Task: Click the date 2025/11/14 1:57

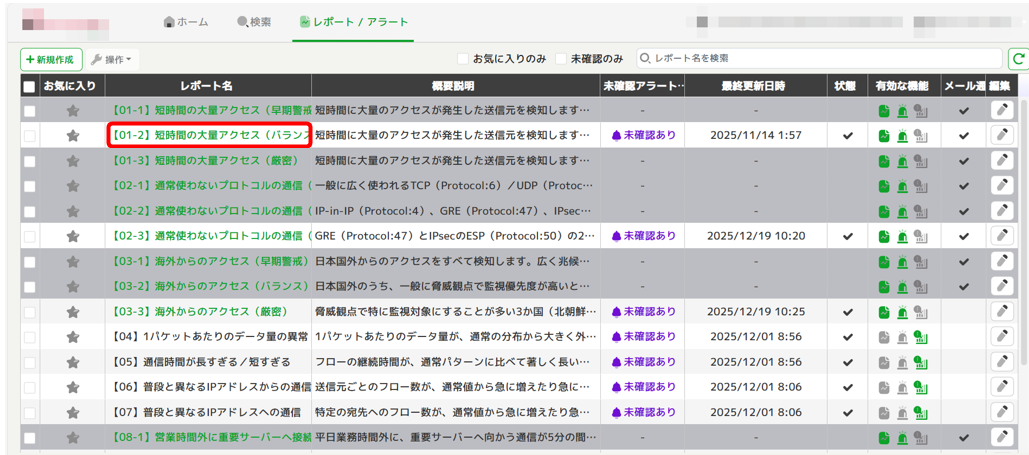Action: click(x=756, y=136)
